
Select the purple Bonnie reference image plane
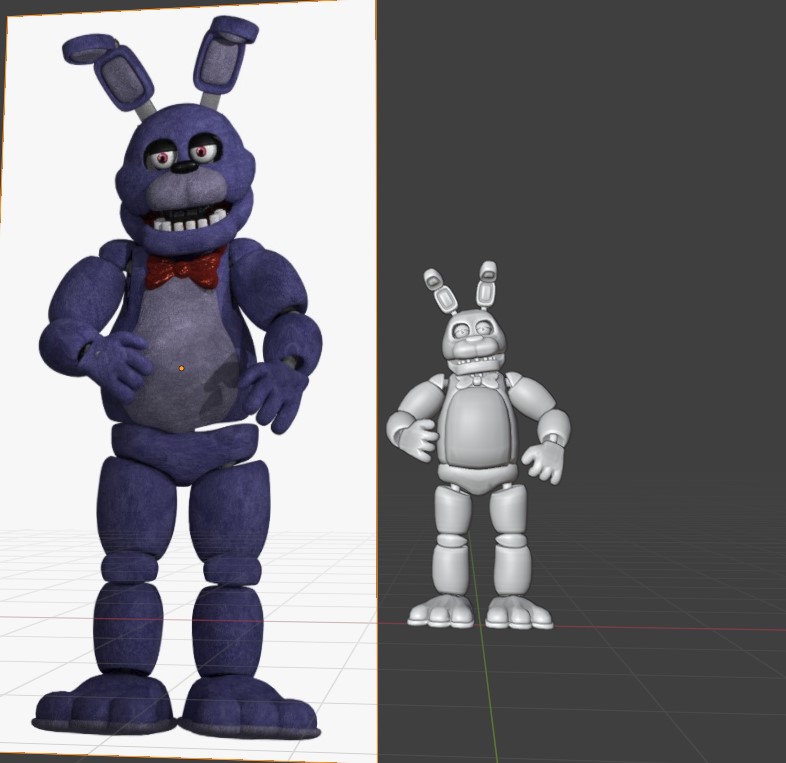(x=188, y=381)
